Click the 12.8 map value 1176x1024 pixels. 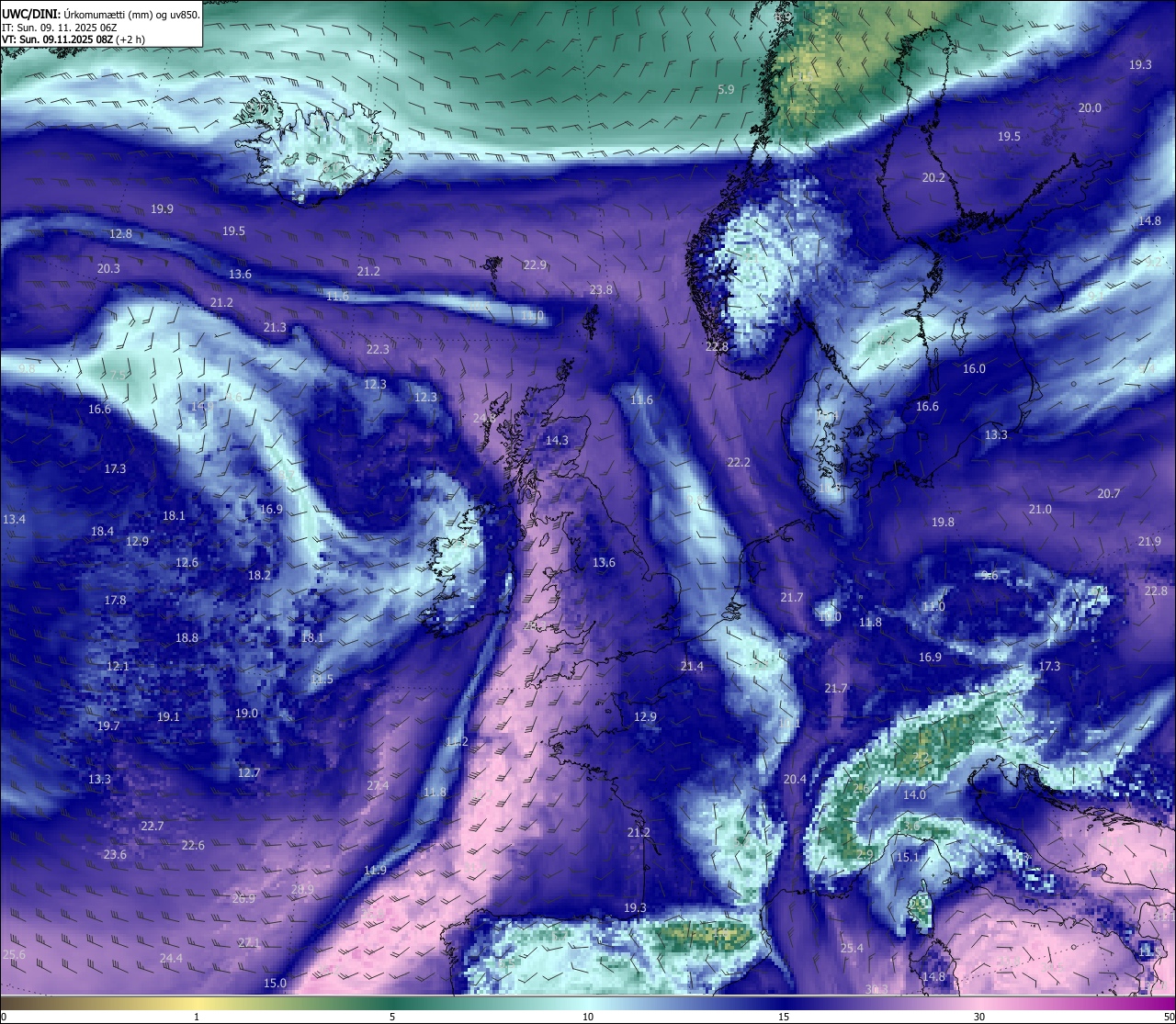coord(120,233)
